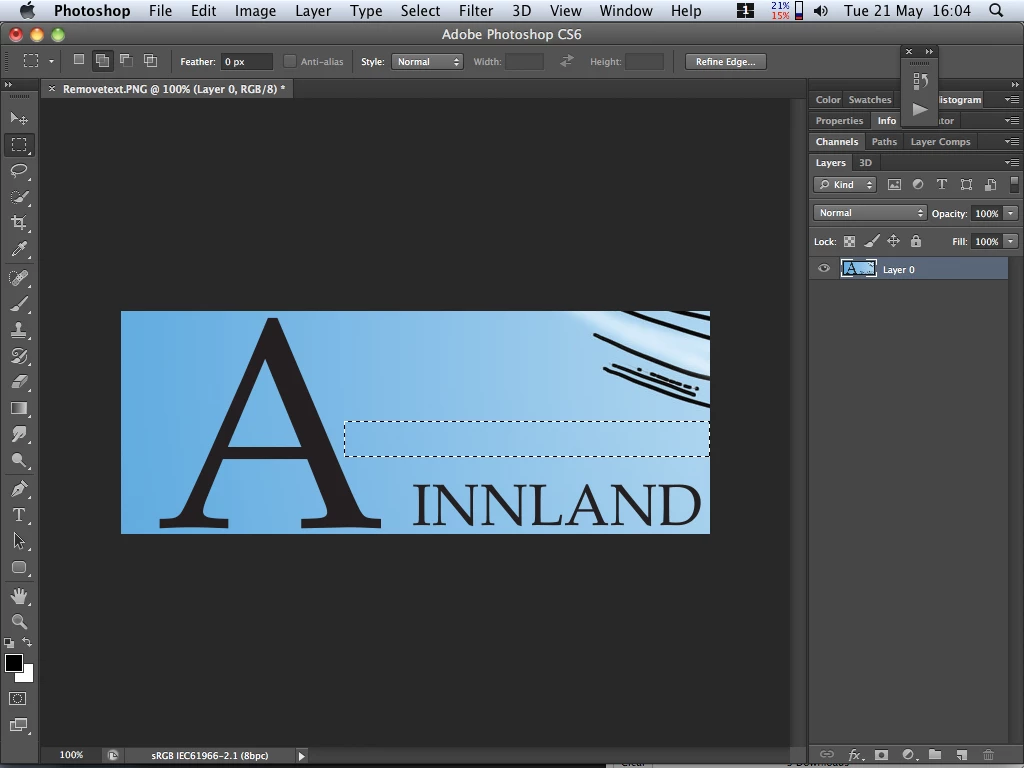
Task: Select the History Brush tool
Action: click(19, 356)
